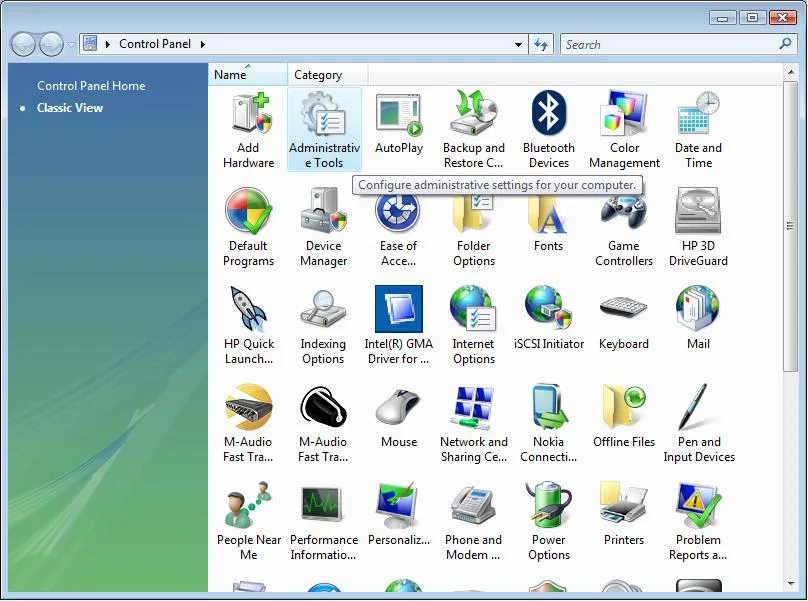The image size is (808, 601).
Task: Sort items by Category column
Action: tap(327, 75)
